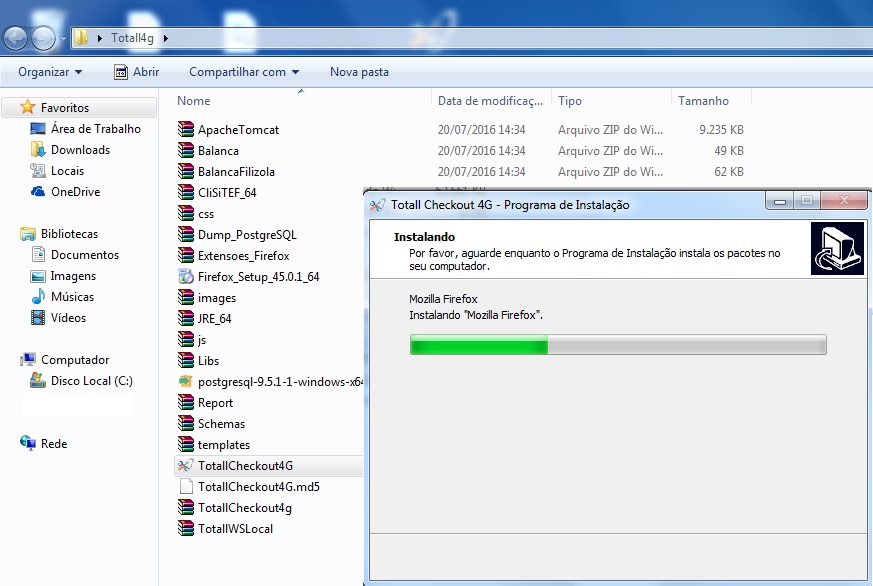Select Disco Local (C:) drive icon
873x586 pixels.
pos(38,381)
